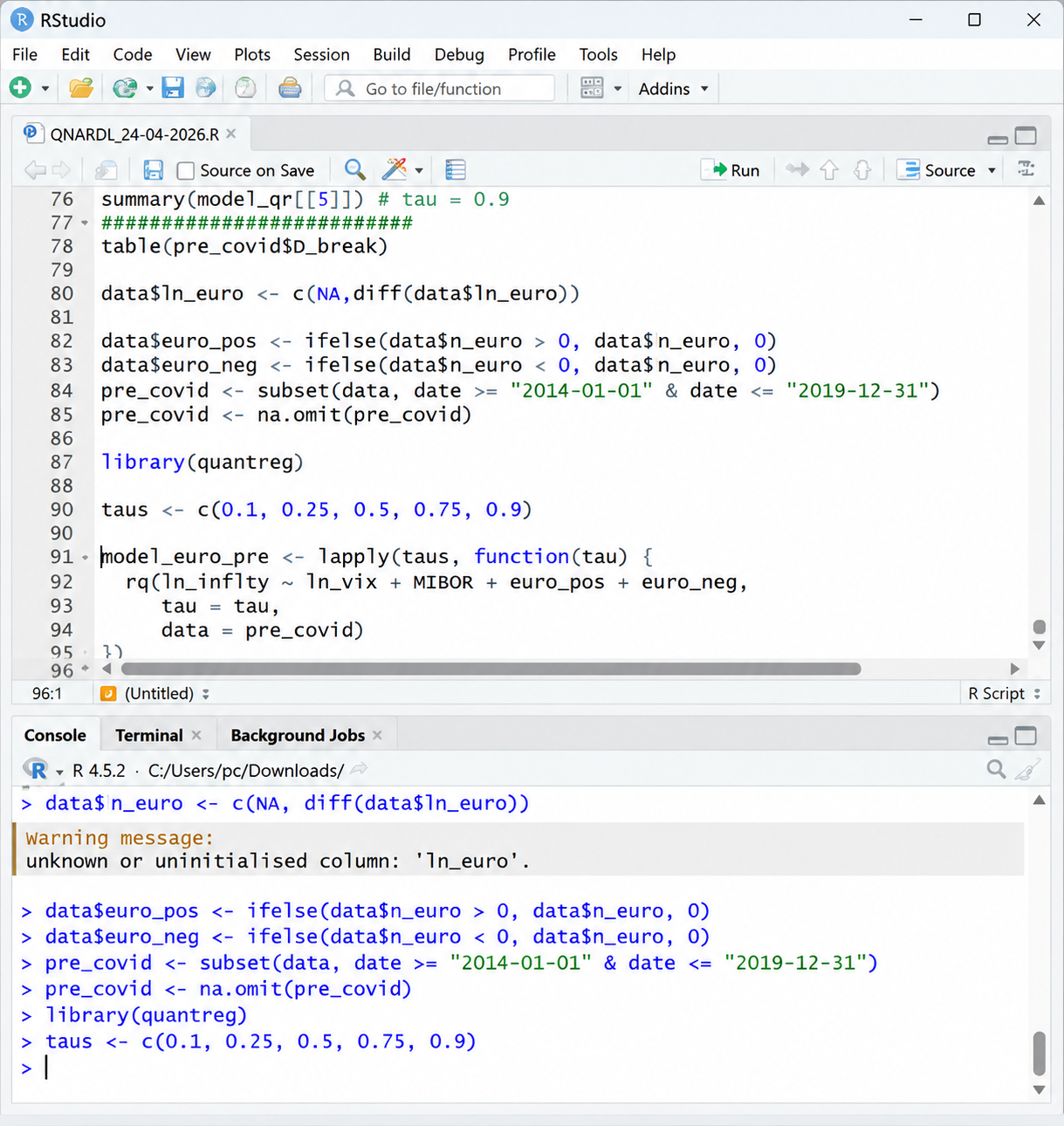Click the find/replace magnifier icon

(354, 169)
